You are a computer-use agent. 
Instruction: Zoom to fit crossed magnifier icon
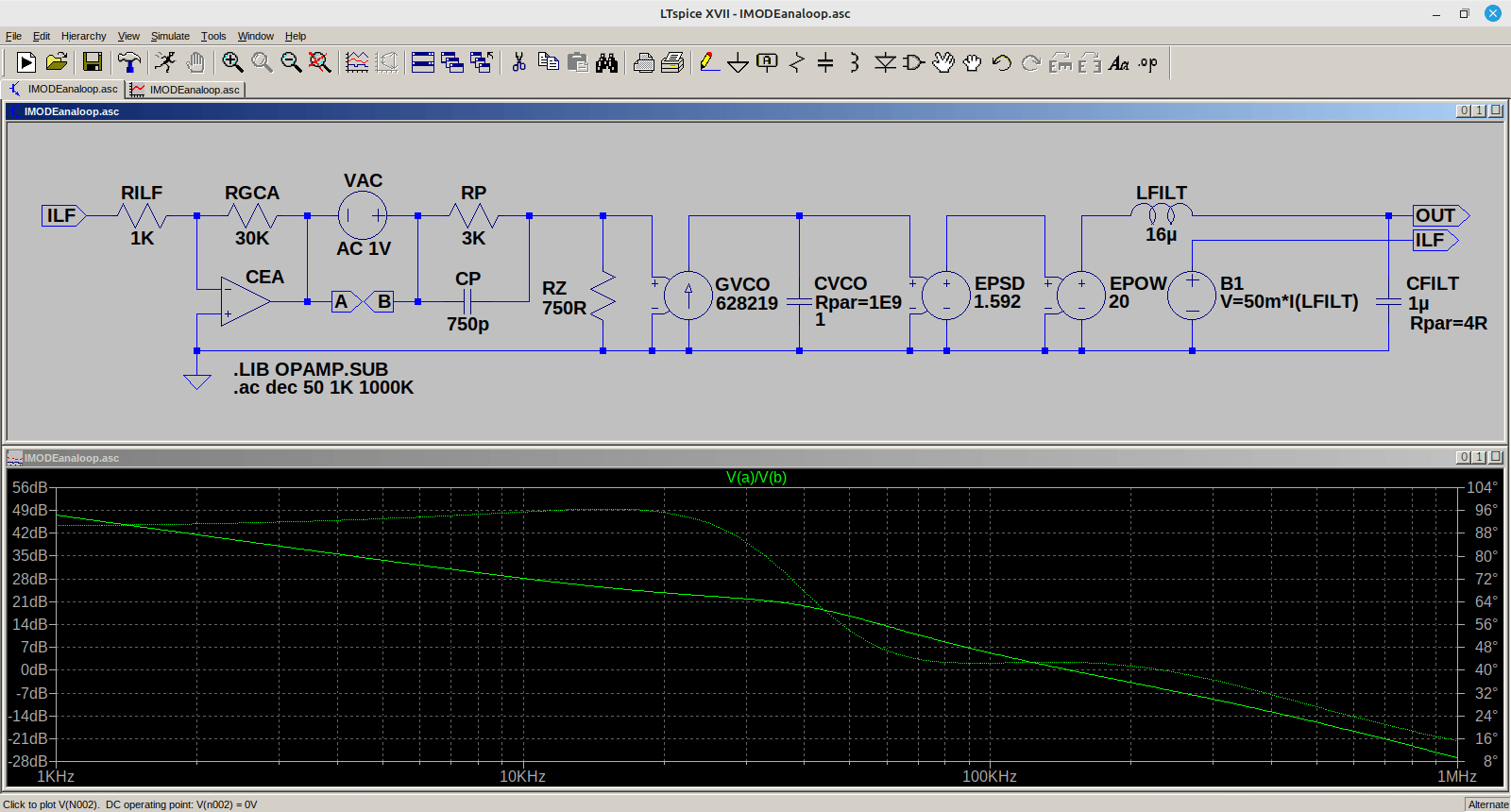[x=320, y=62]
